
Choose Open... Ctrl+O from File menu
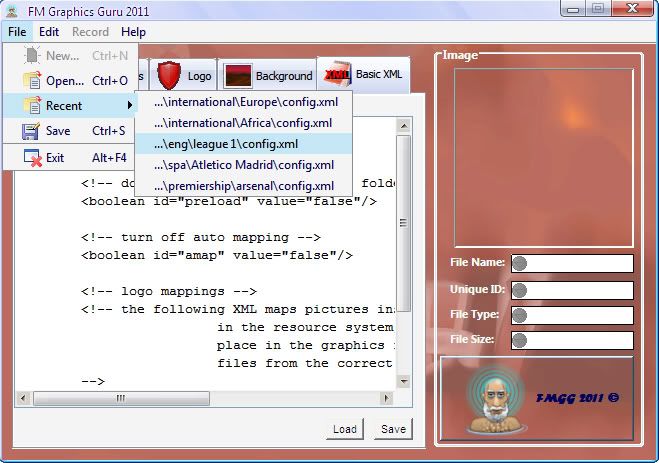[x=71, y=80]
